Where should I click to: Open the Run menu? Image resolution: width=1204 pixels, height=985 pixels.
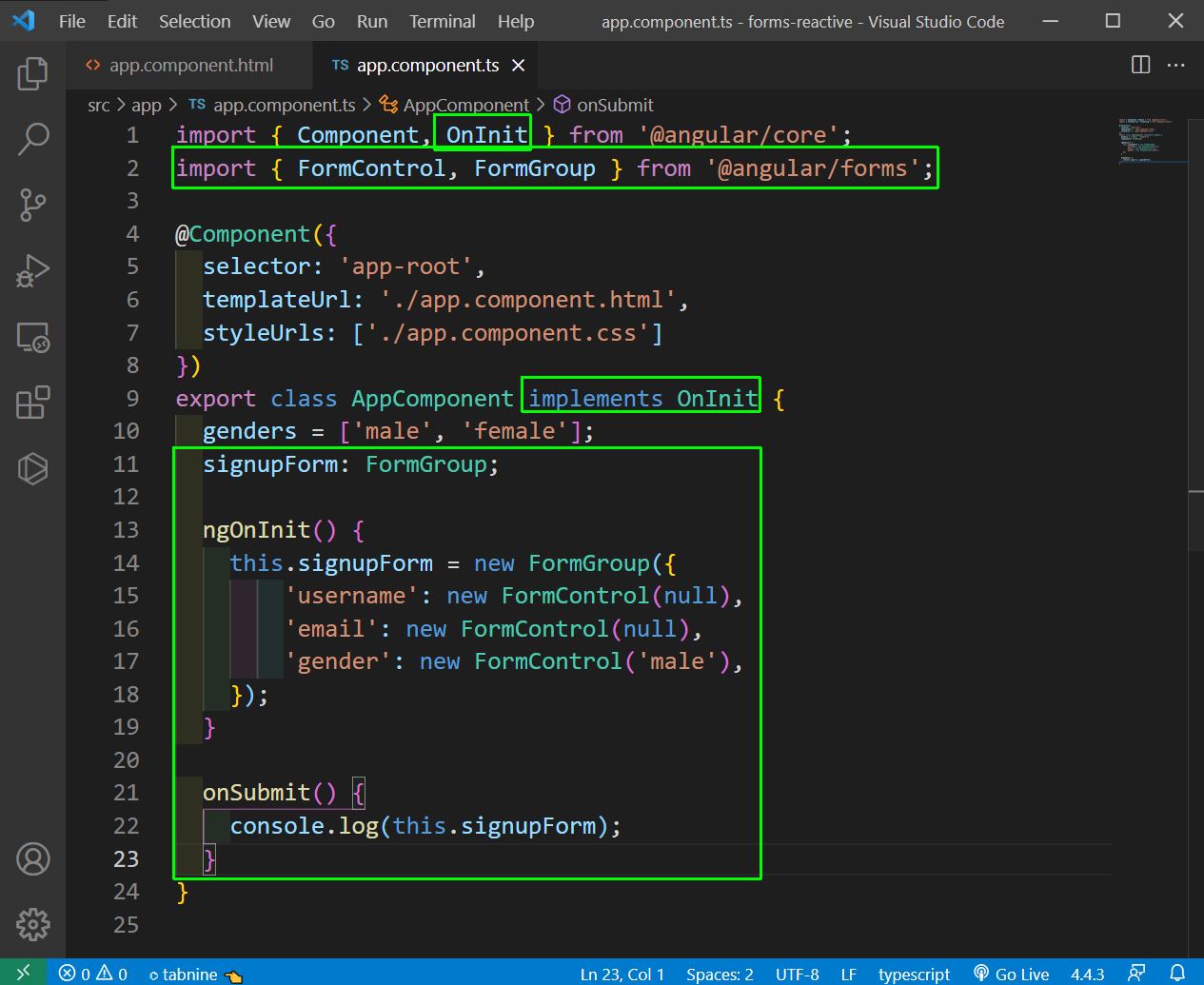click(372, 21)
